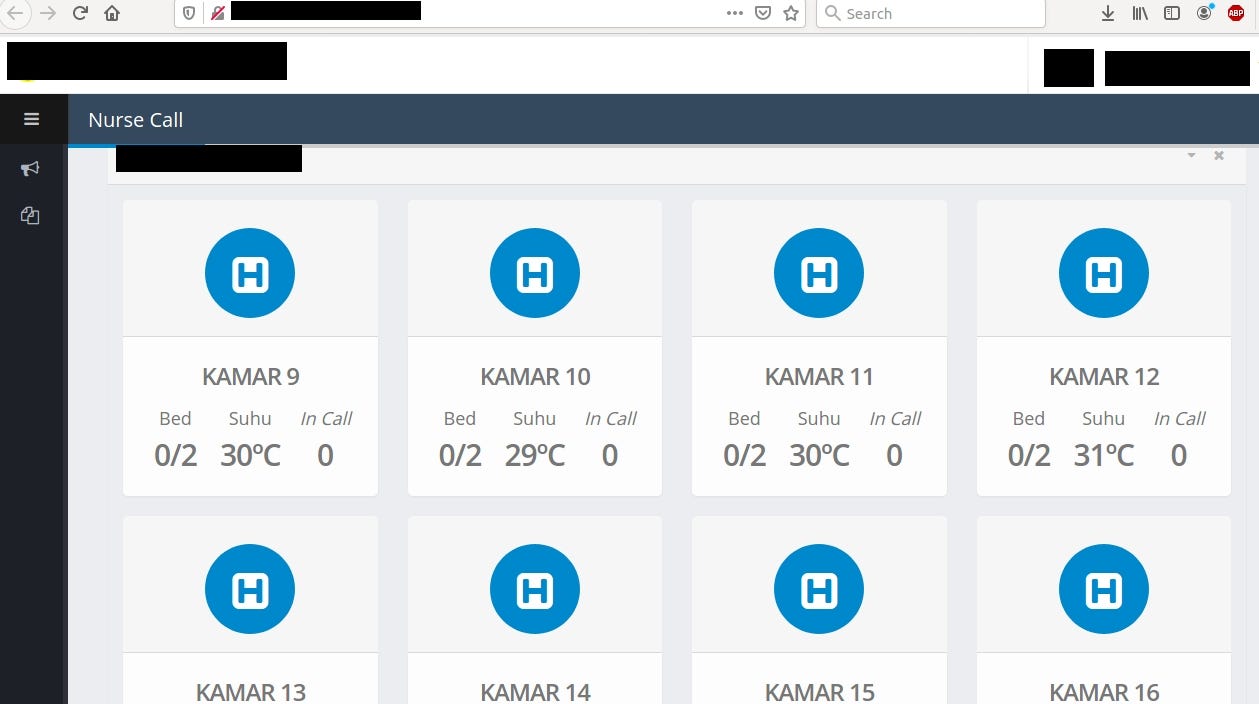Open the KAMAR 14 room title

pos(535,692)
